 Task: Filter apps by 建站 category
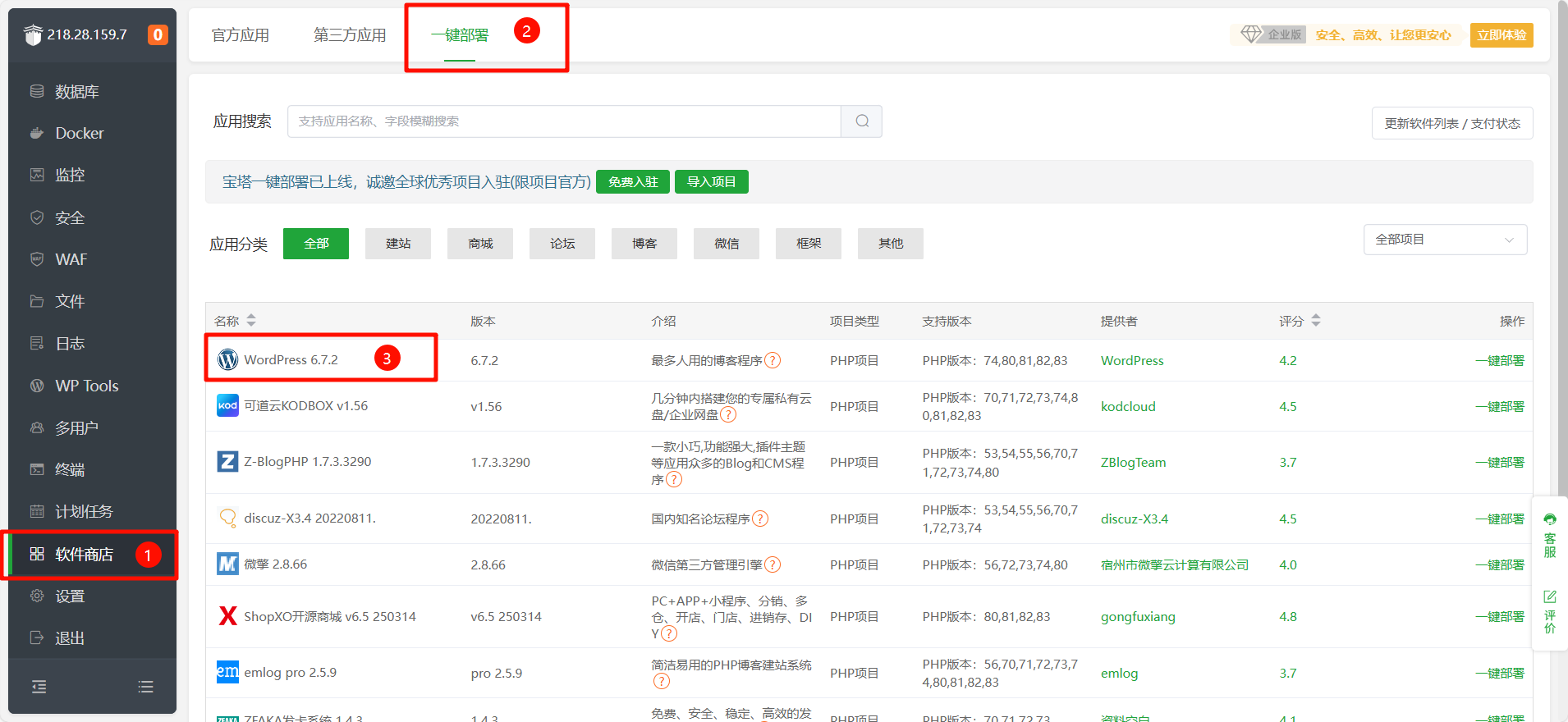398,244
